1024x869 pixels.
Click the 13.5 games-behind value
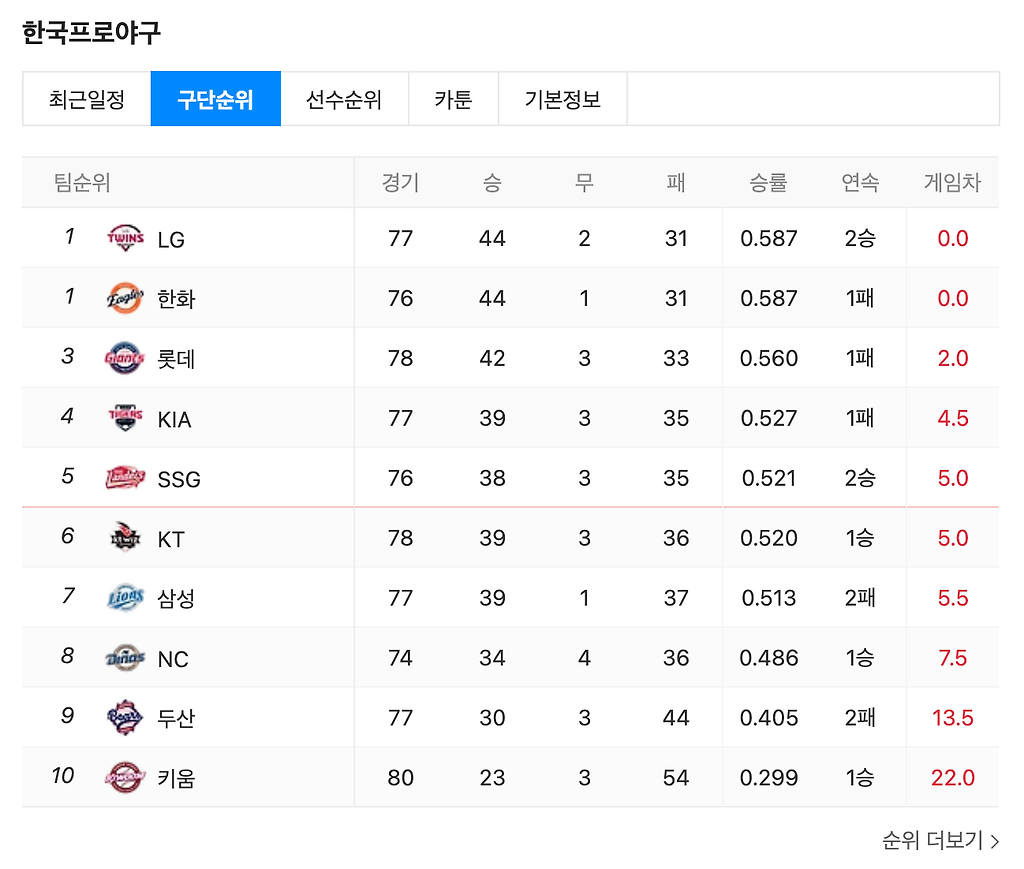pyautogui.click(x=953, y=718)
